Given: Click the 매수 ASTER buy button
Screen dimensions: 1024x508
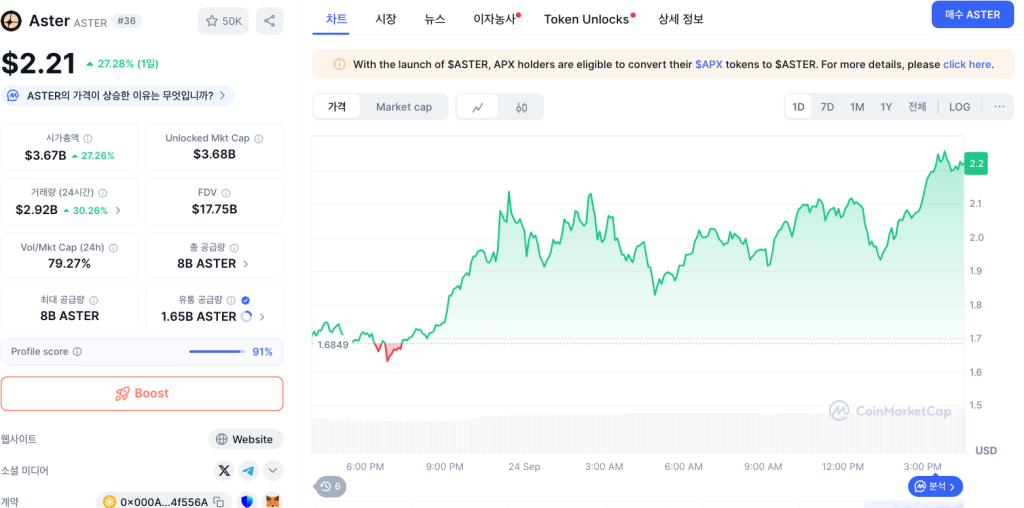Looking at the screenshot, I should 973,14.
